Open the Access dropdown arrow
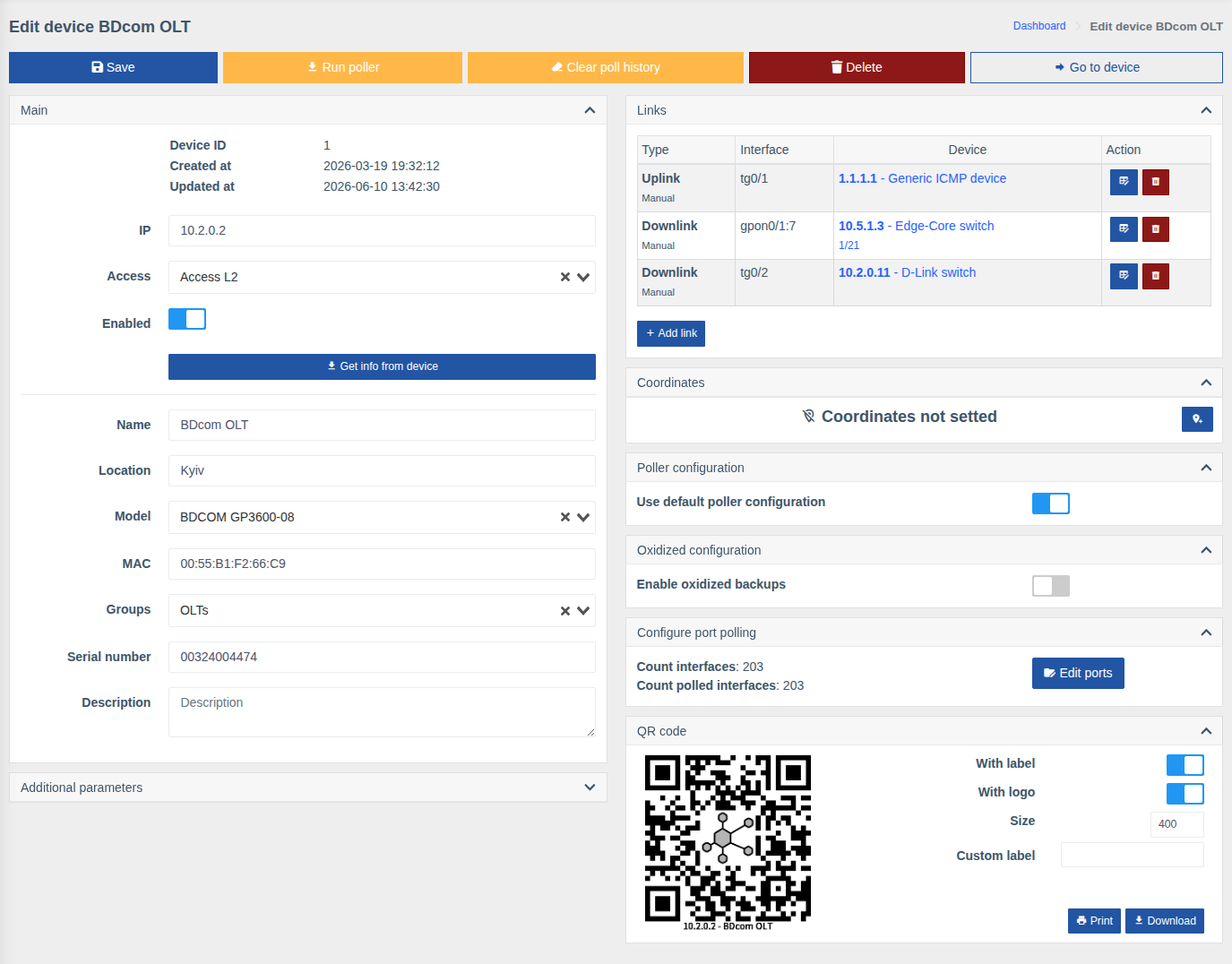Image resolution: width=1232 pixels, height=964 pixels. (x=583, y=278)
